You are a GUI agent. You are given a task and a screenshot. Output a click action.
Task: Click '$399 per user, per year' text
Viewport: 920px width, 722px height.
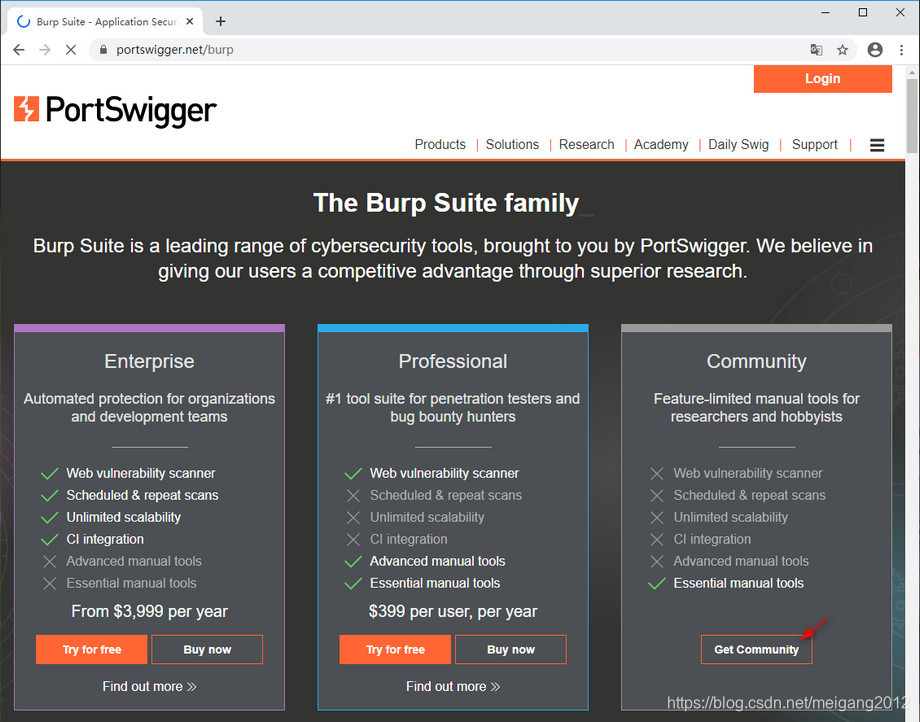[452, 611]
